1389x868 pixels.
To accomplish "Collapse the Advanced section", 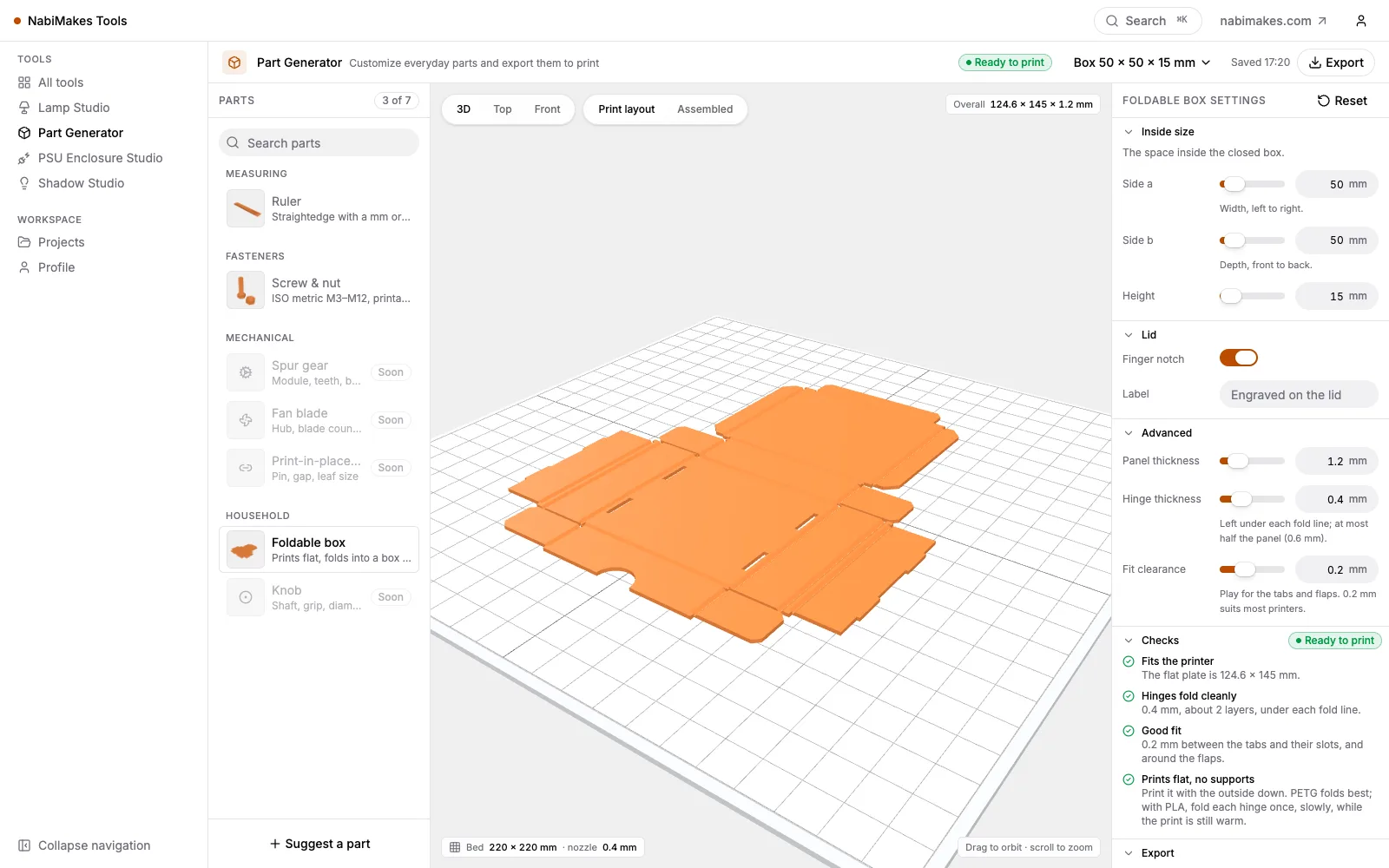I will tap(1129, 433).
